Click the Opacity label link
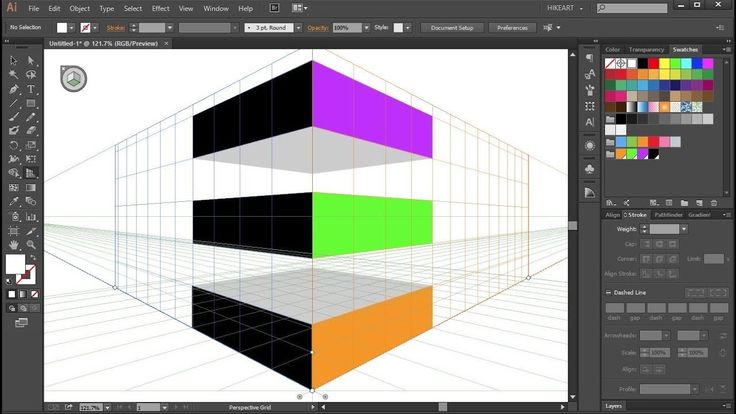 pos(318,28)
